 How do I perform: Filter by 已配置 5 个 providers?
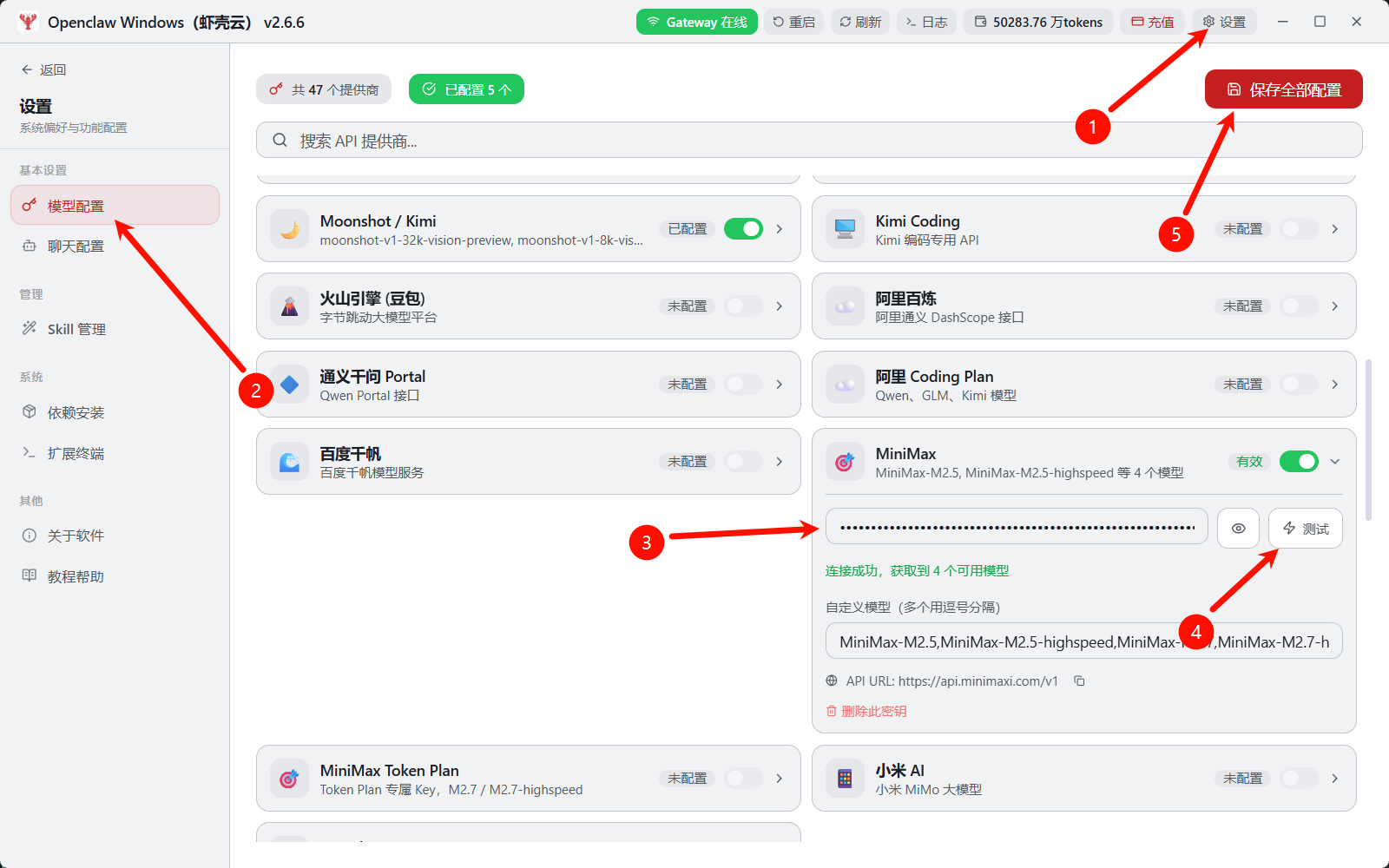[x=466, y=89]
